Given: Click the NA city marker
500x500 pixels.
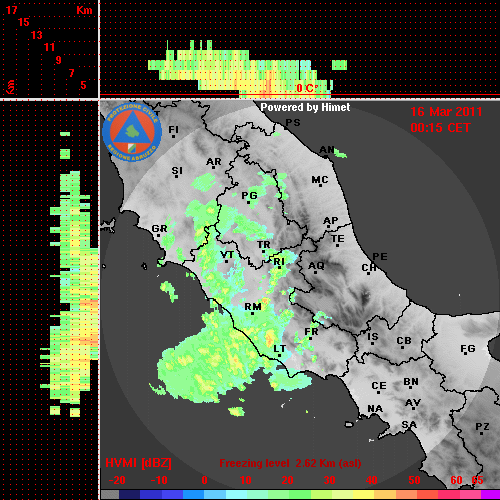Looking at the screenshot, I should pyautogui.click(x=375, y=409).
